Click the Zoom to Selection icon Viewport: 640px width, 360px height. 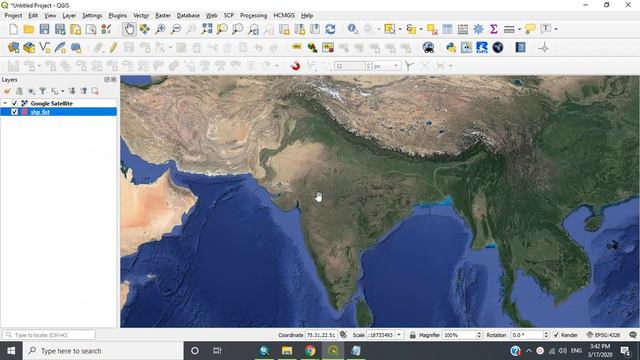tap(222, 29)
